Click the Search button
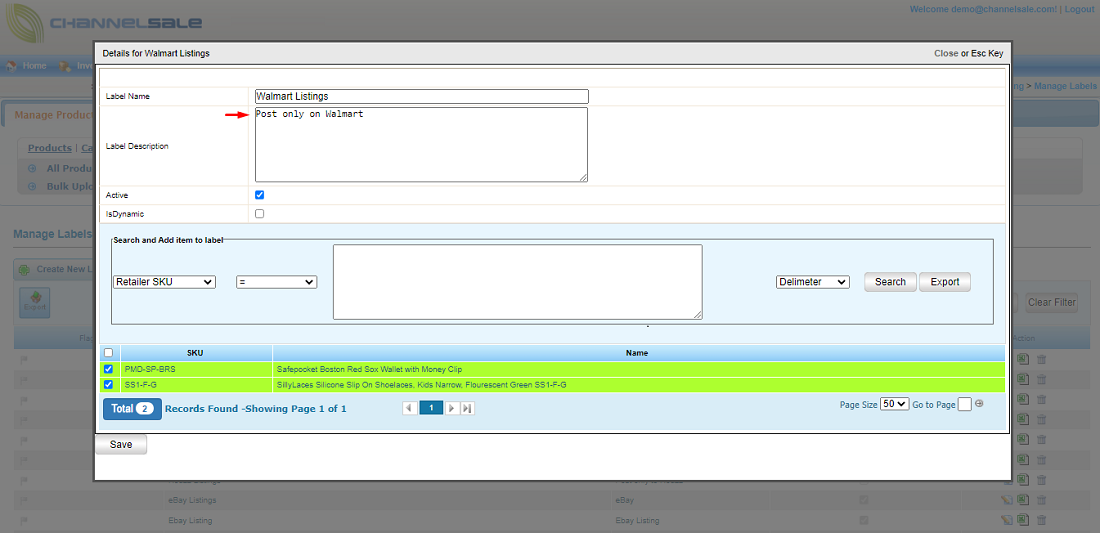This screenshot has width=1100, height=533. pos(890,282)
